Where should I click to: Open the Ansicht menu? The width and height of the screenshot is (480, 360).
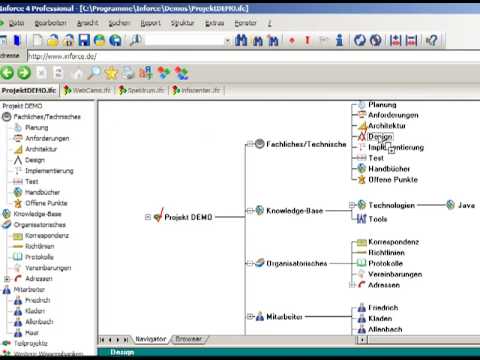click(87, 23)
